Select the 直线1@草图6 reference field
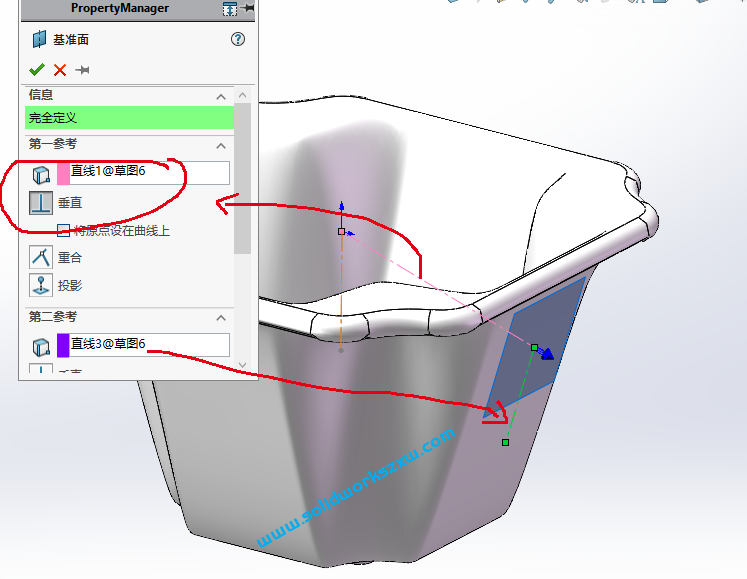The image size is (747, 579). tap(148, 173)
